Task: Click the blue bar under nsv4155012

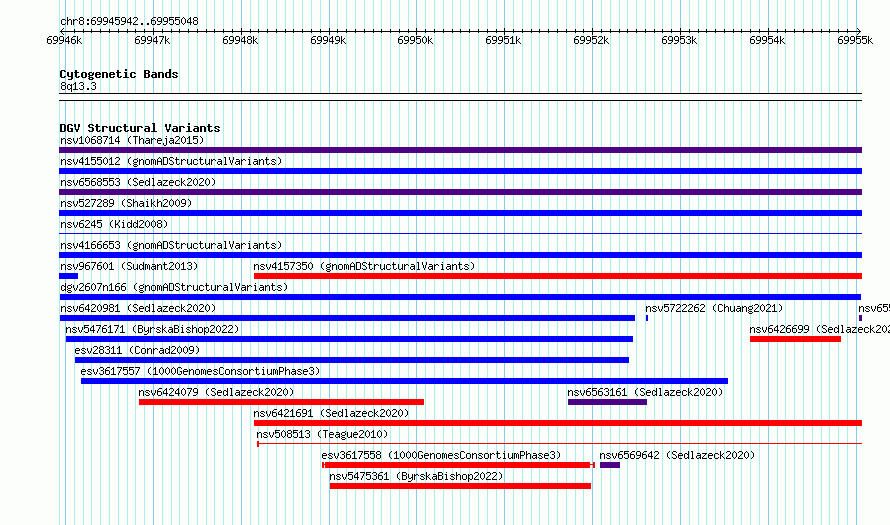Action: pyautogui.click(x=460, y=171)
